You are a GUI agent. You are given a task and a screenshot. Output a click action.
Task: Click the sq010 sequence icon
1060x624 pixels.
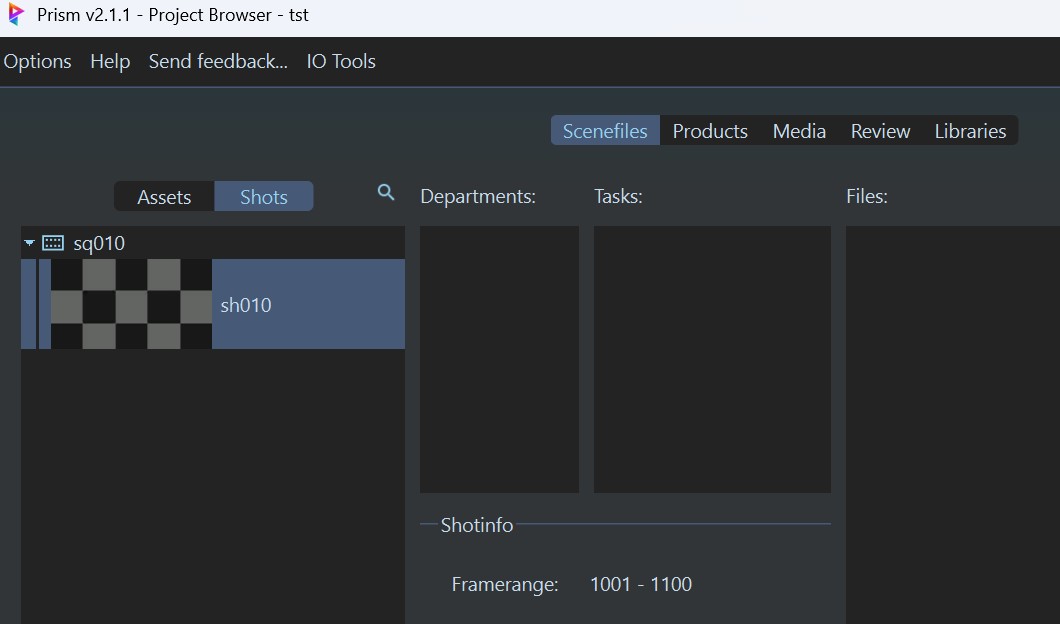(53, 243)
